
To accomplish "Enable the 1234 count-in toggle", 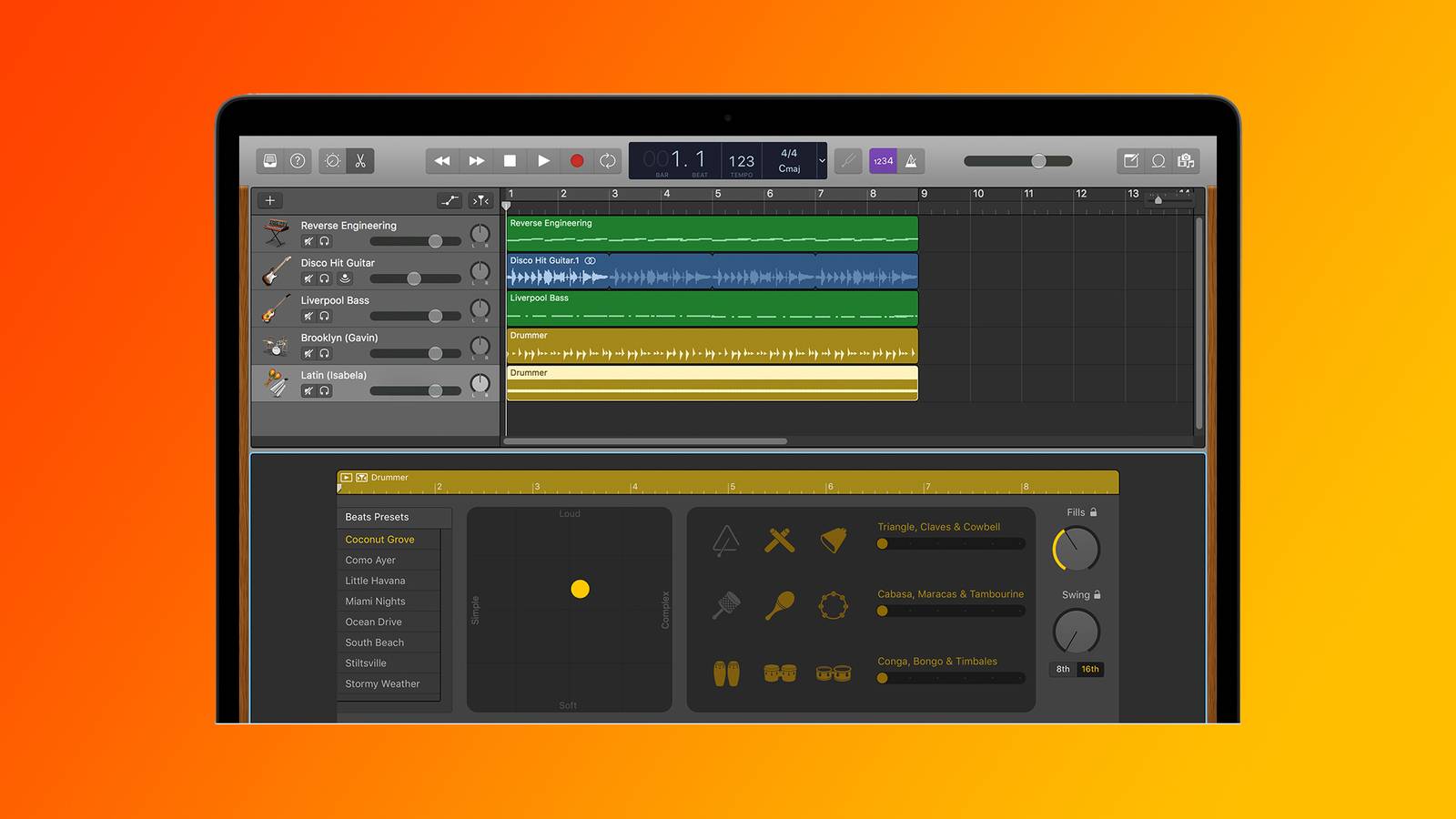I will (x=884, y=161).
